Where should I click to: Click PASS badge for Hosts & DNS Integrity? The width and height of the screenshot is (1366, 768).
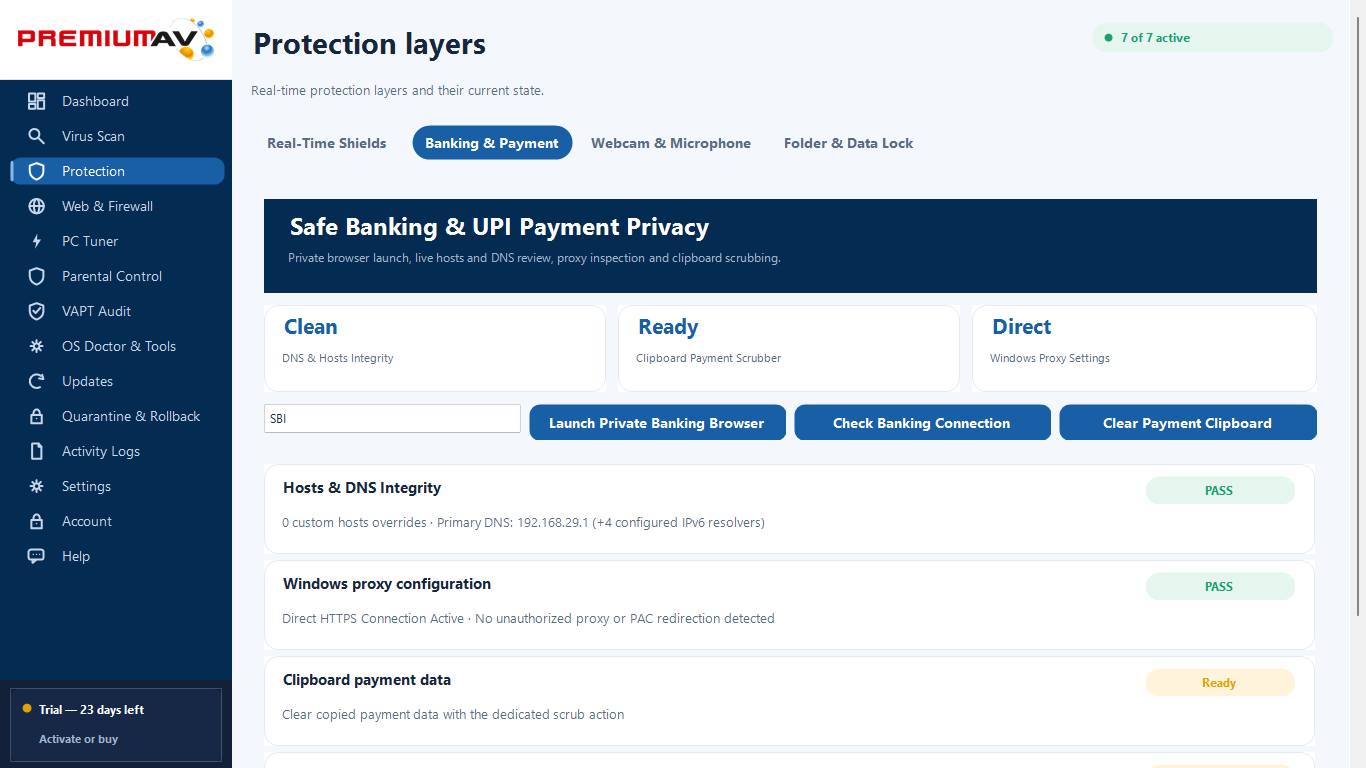[1220, 491]
